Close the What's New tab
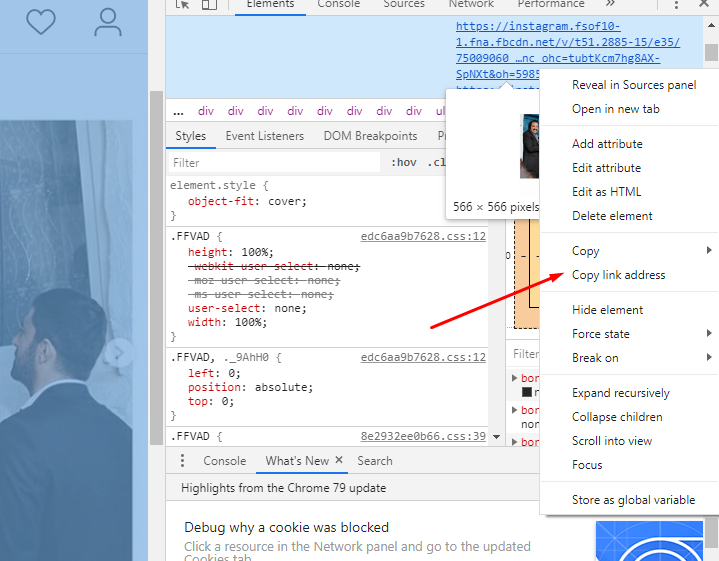The width and height of the screenshot is (719, 561). tap(339, 460)
